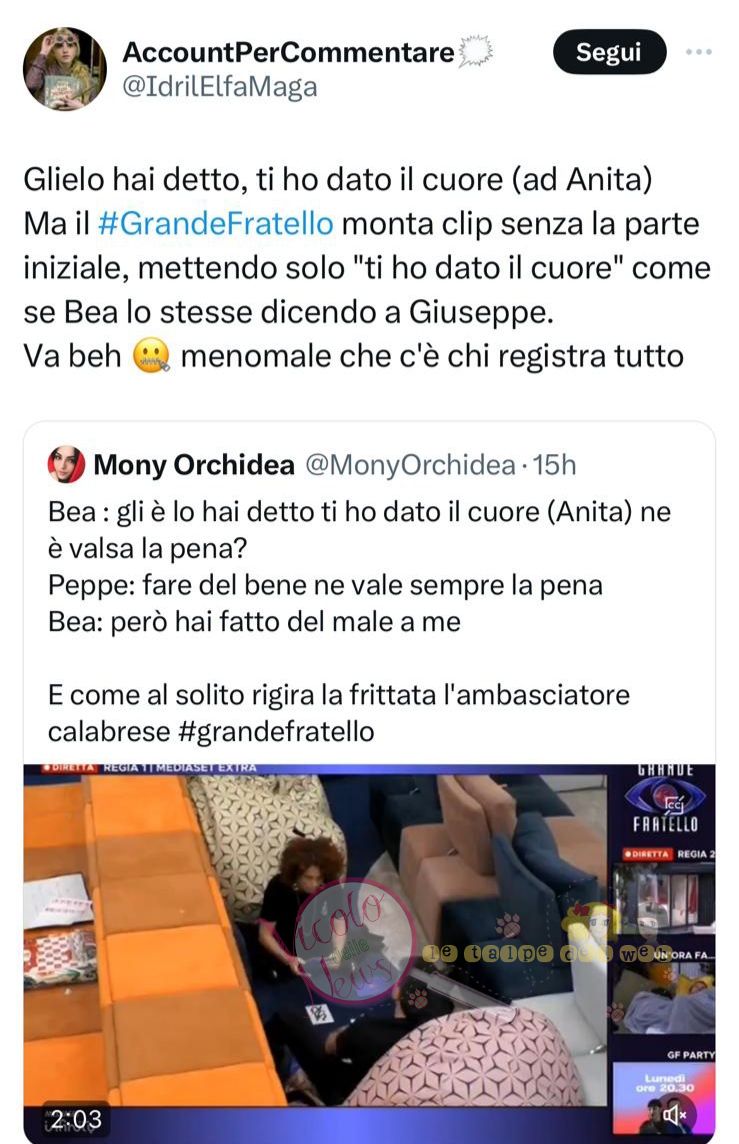The width and height of the screenshot is (739, 1144).
Task: Unmute the video with the speaker icon
Action: (674, 1114)
